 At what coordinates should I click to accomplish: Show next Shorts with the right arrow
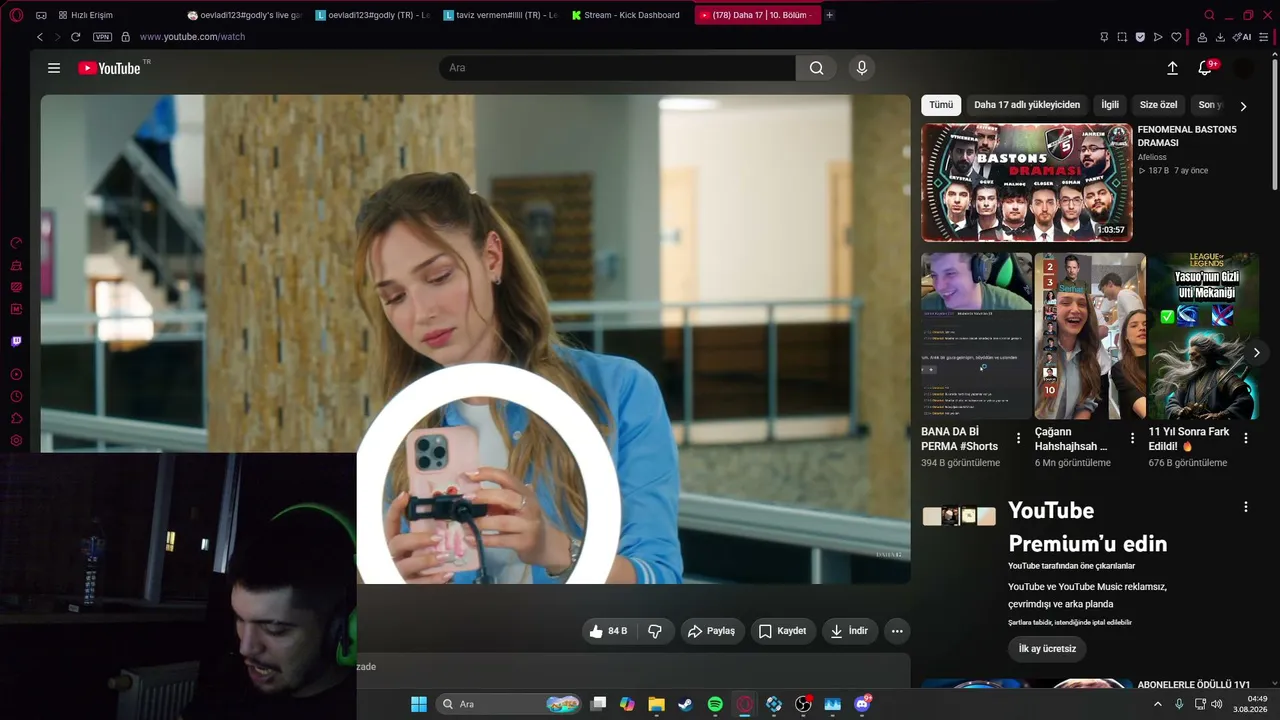click(x=1256, y=353)
